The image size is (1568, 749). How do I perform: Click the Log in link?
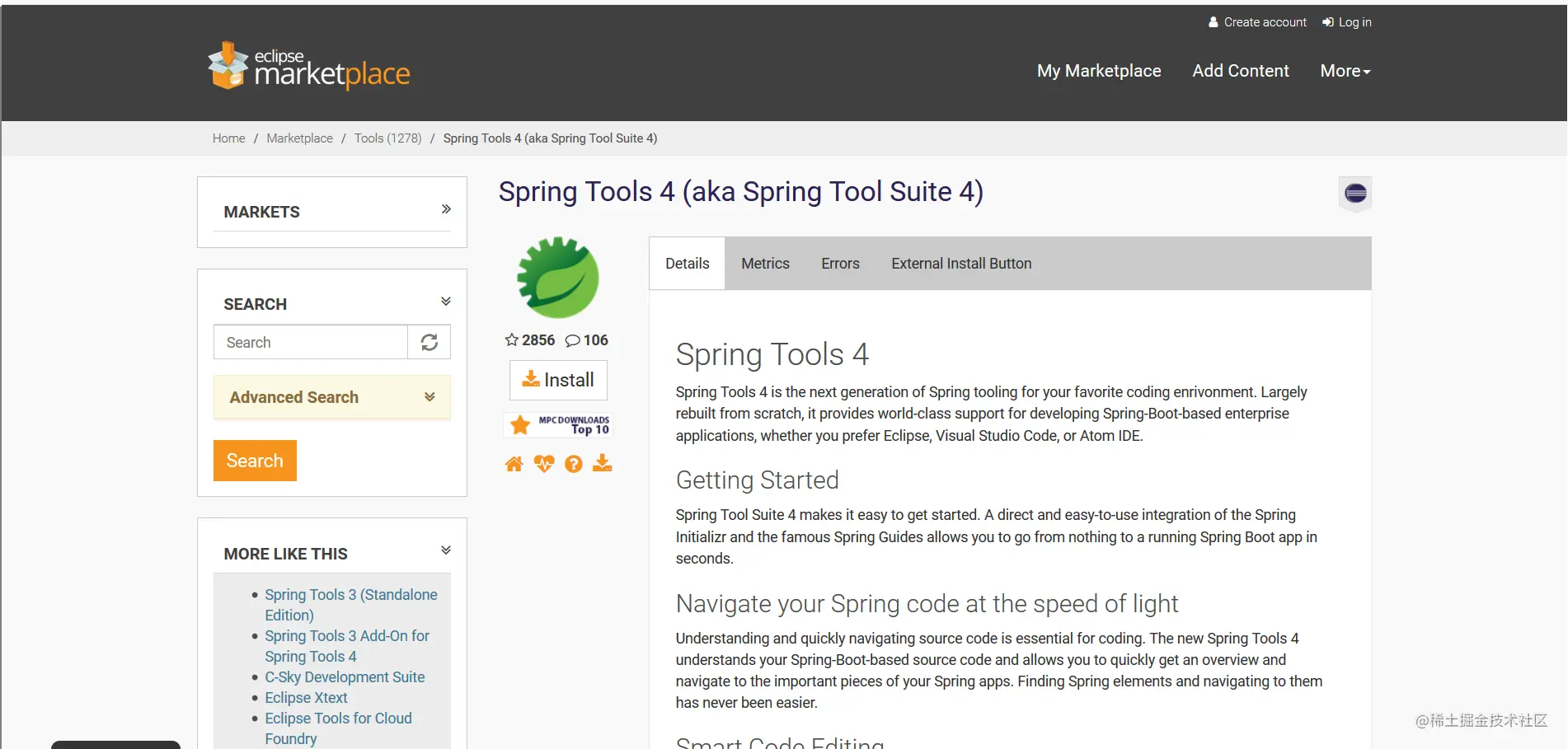[x=1347, y=22]
